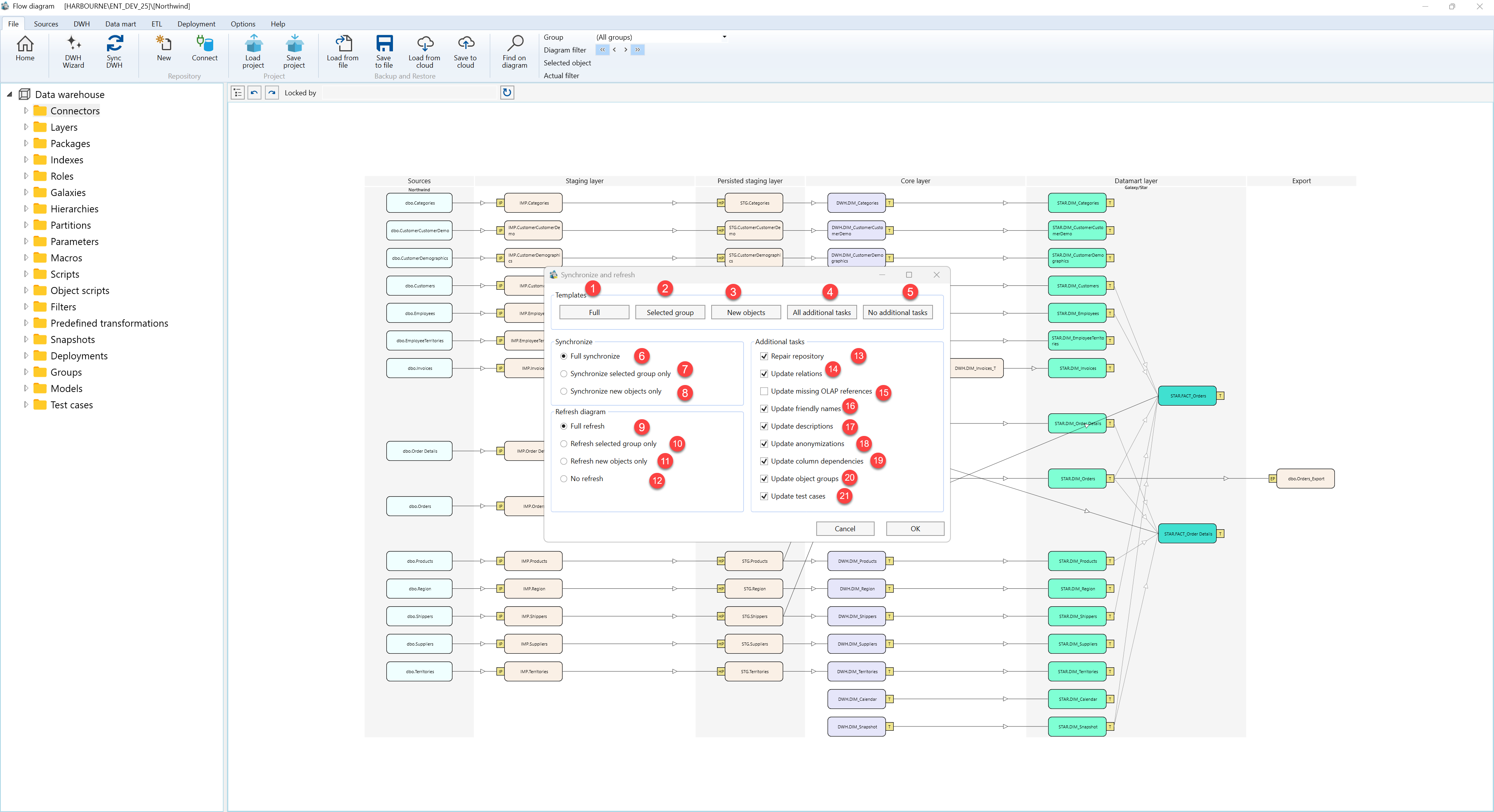Open the File ribbon tab

tap(13, 24)
